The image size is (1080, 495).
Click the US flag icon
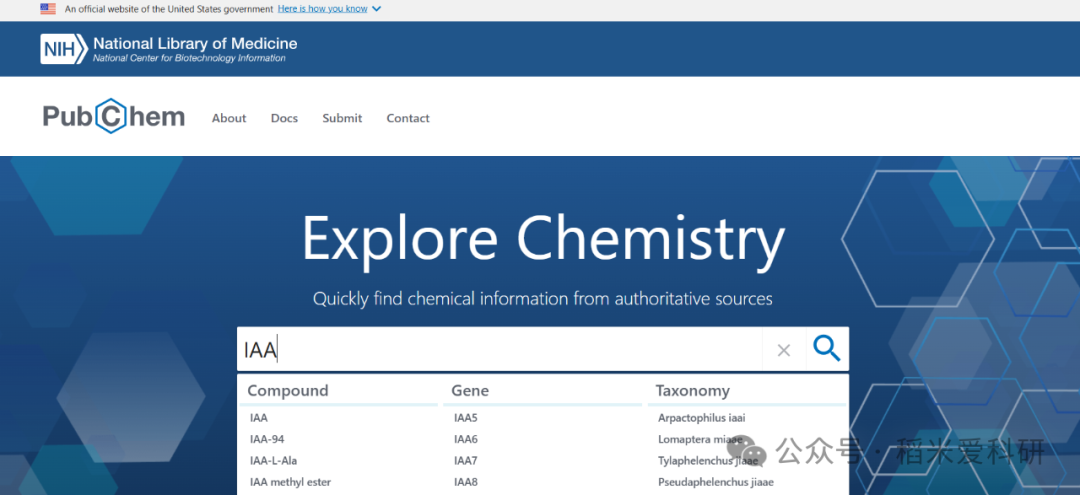point(48,9)
